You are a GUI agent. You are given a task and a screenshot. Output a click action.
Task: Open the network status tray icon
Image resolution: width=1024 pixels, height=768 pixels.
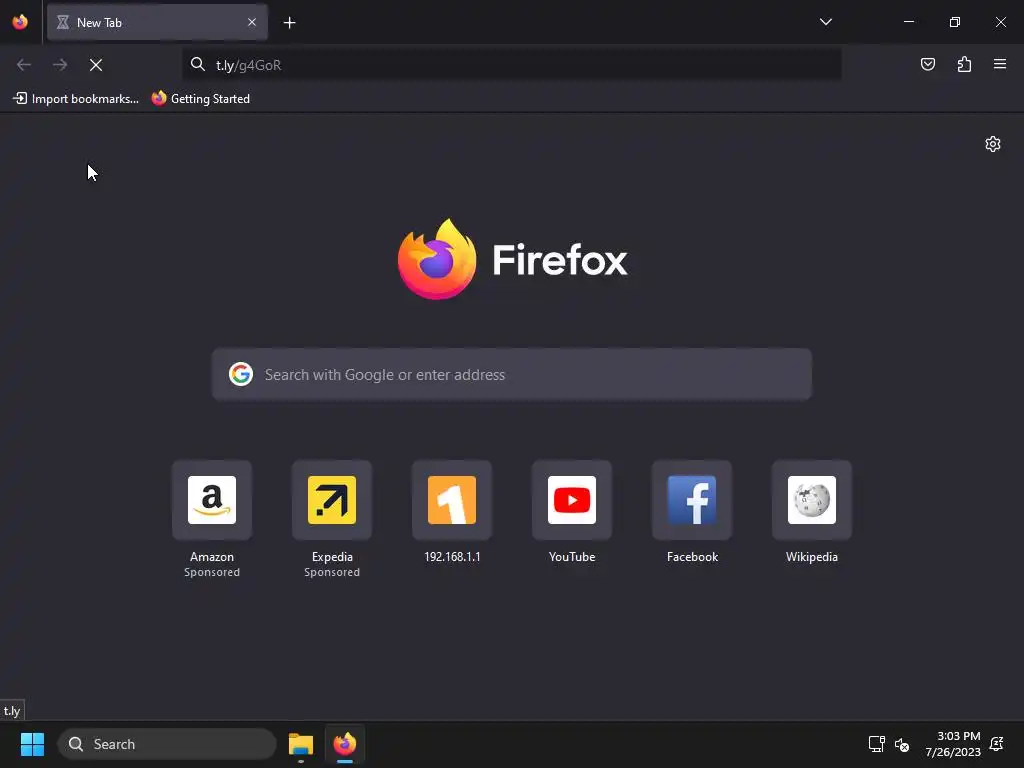[876, 744]
